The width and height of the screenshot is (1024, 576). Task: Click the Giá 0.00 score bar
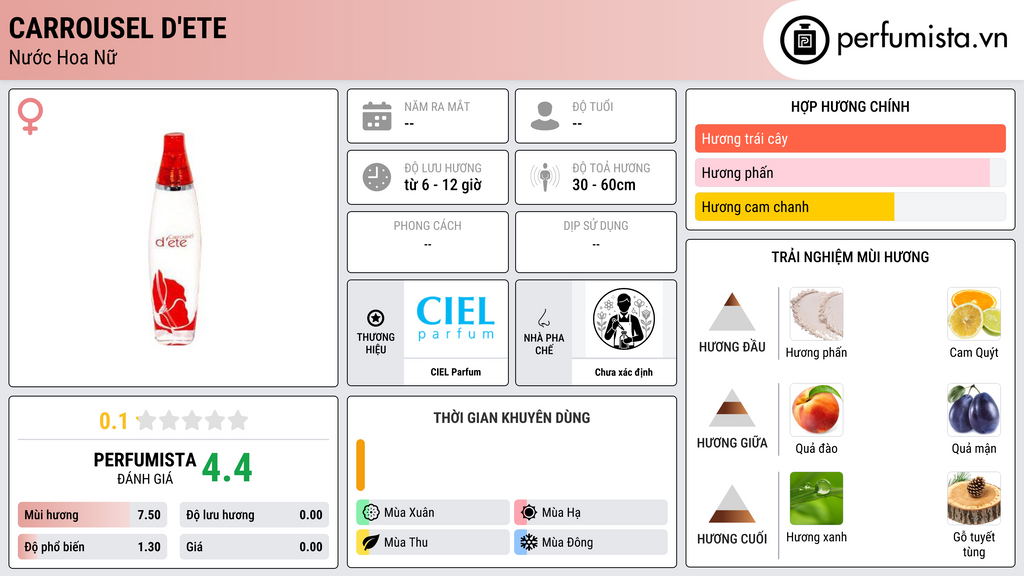click(x=254, y=547)
